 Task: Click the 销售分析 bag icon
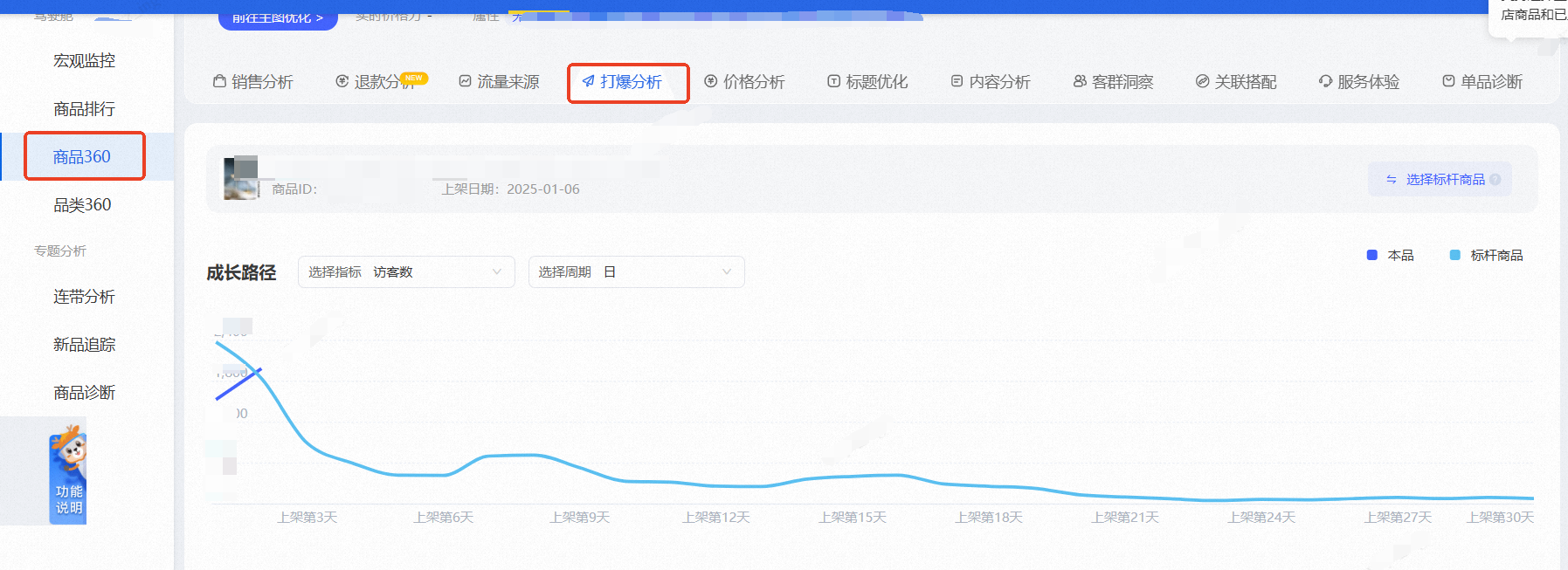219,81
